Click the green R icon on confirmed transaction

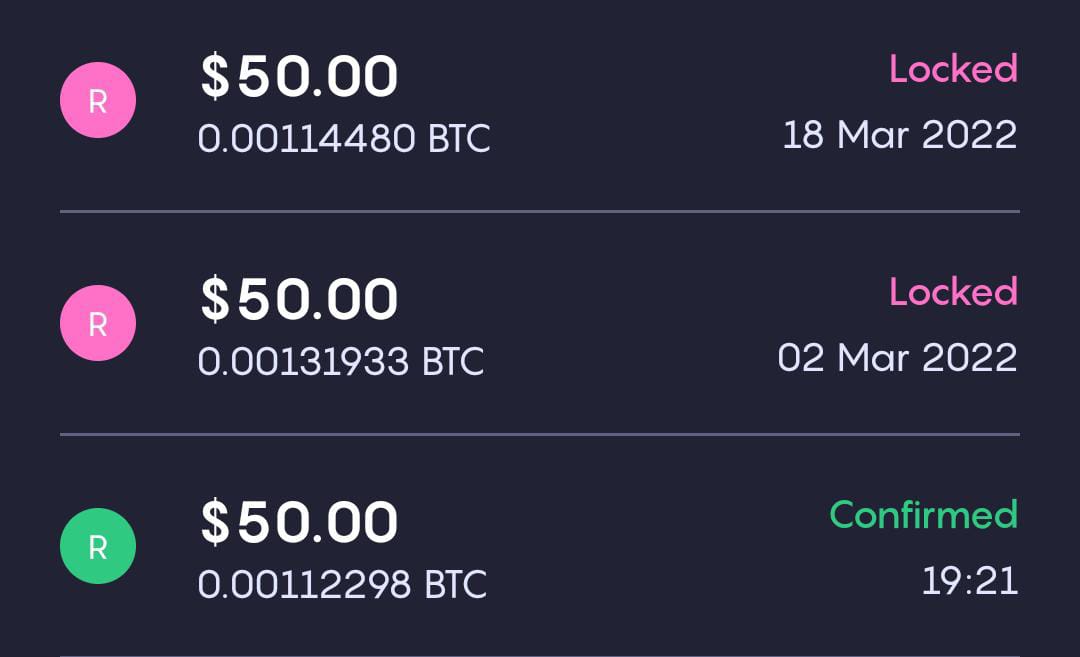pyautogui.click(x=97, y=545)
